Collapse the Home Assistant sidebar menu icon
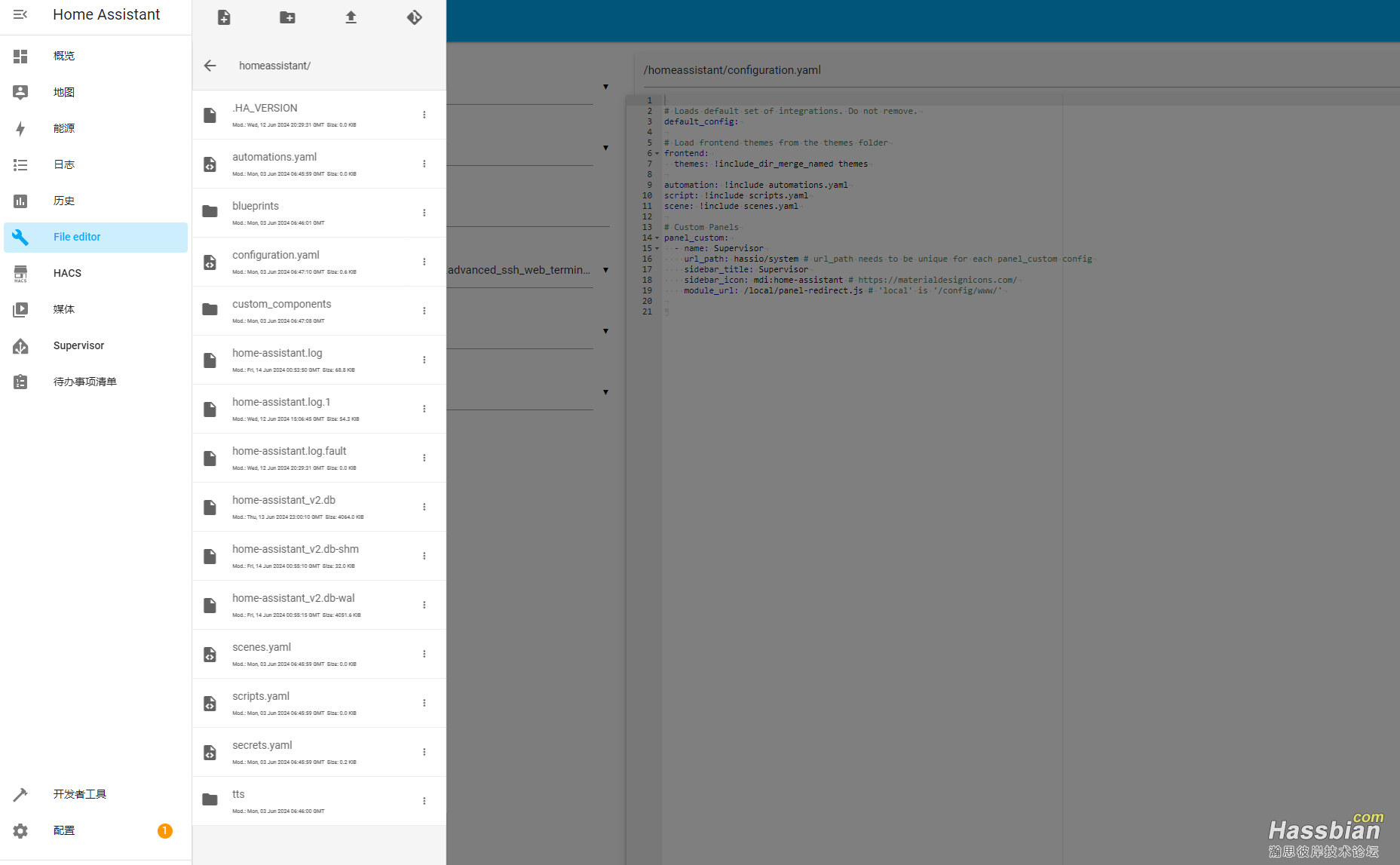This screenshot has height=865, width=1400. coord(20,14)
